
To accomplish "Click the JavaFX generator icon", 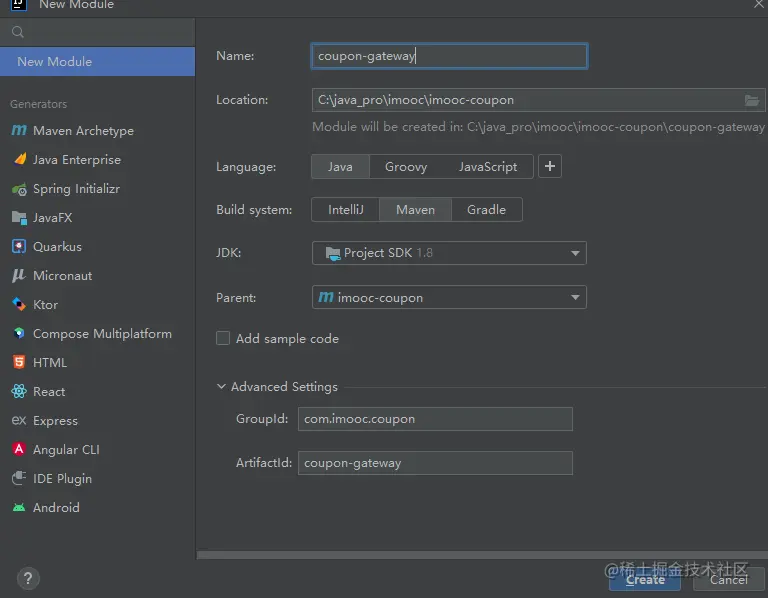I will pyautogui.click(x=19, y=217).
